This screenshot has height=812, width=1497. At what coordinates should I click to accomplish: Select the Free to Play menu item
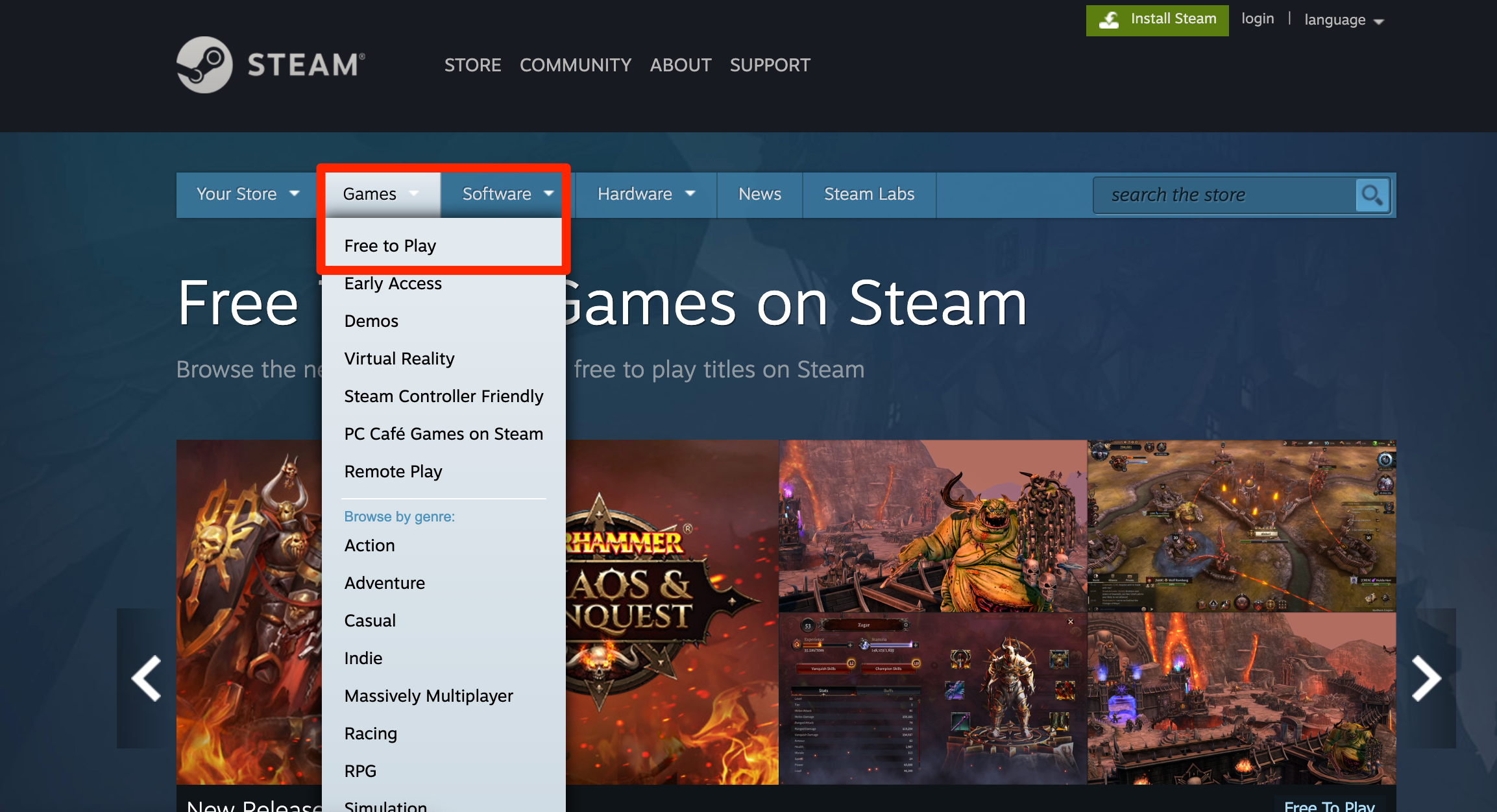[x=391, y=246]
